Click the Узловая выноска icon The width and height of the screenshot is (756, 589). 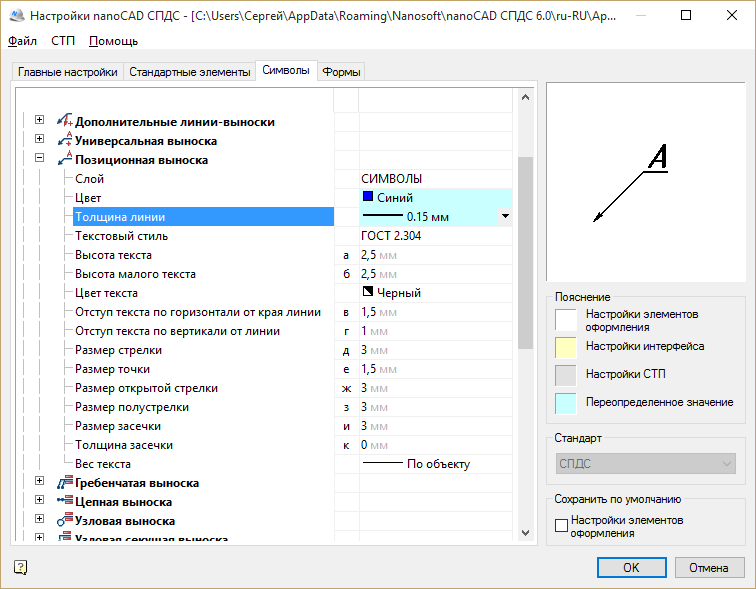click(65, 520)
